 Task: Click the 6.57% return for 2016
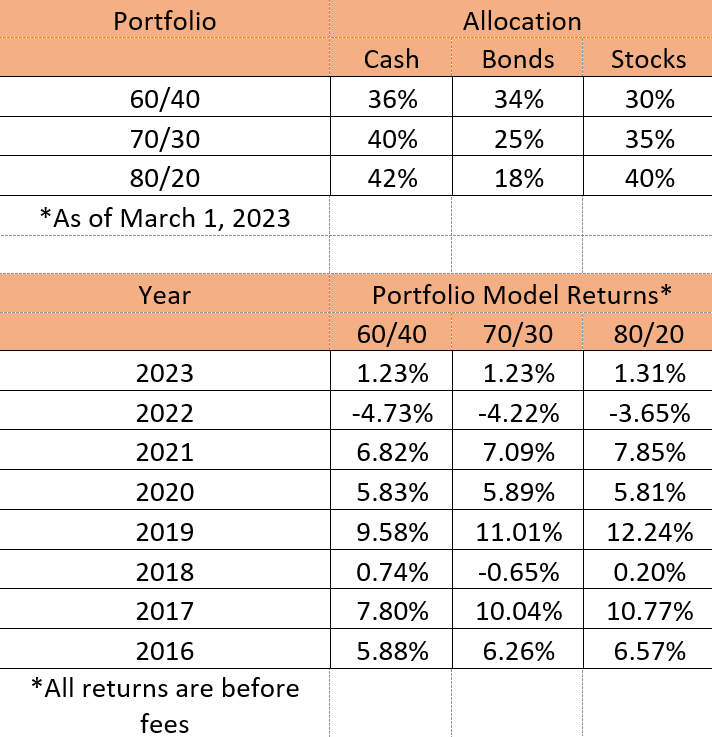648,650
